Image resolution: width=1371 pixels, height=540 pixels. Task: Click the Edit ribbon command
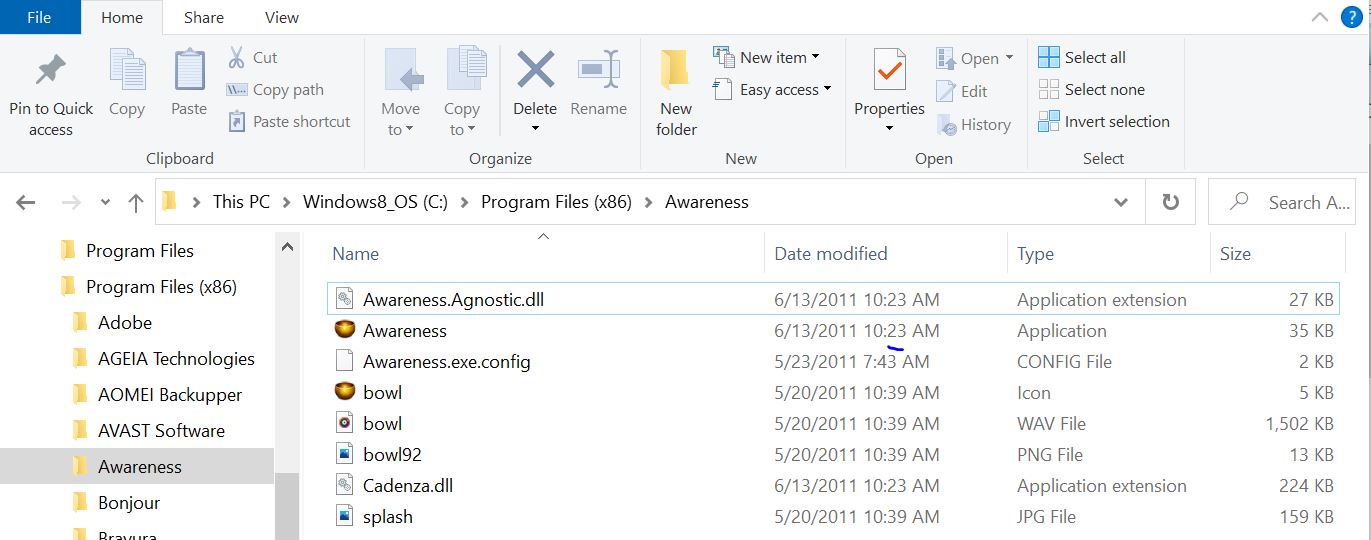[x=962, y=91]
